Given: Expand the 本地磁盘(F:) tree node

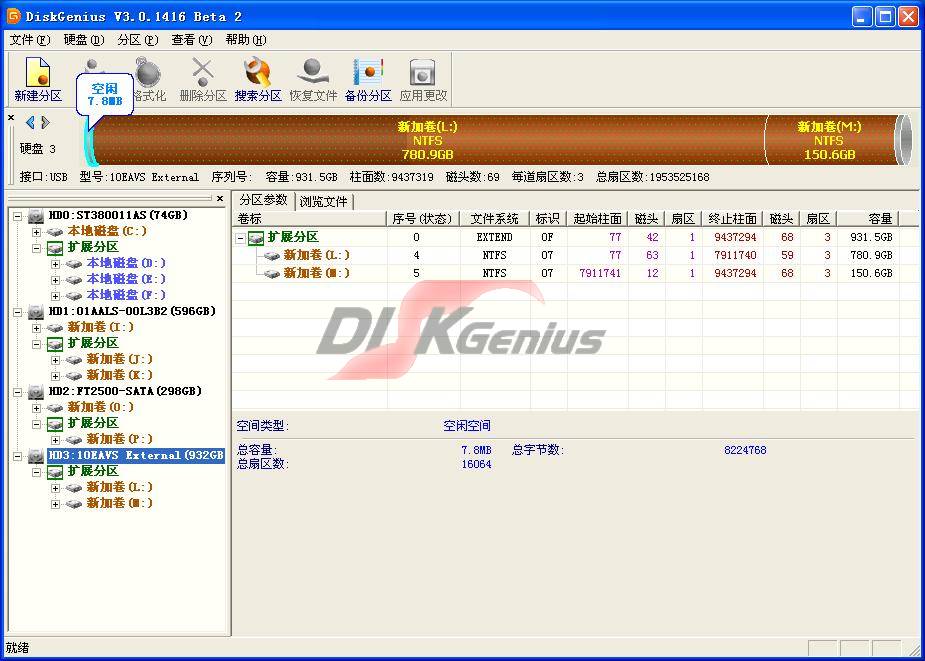Looking at the screenshot, I should pos(55,296).
